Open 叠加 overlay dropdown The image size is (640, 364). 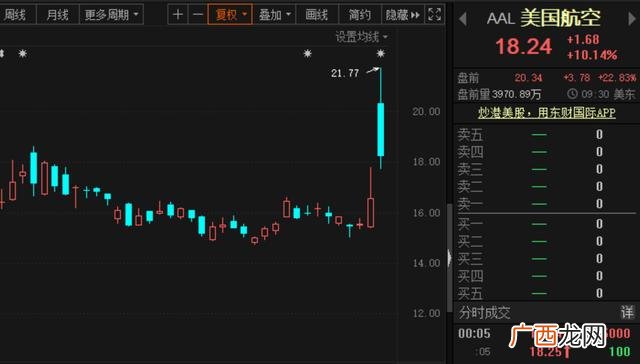coord(274,15)
